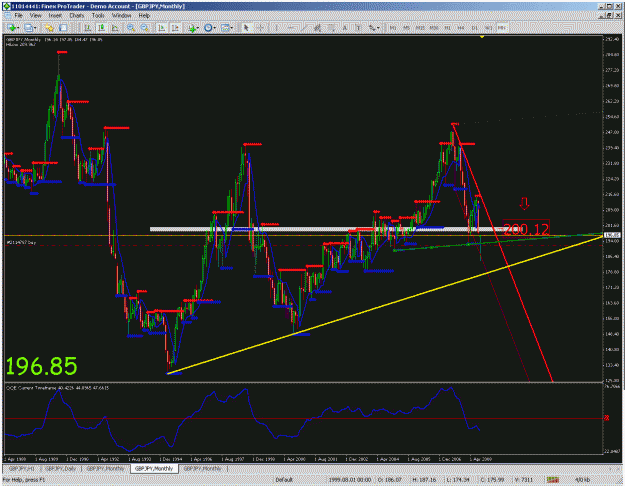Click the red 200.12 price label
Image resolution: width=625 pixels, height=486 pixels.
526,228
